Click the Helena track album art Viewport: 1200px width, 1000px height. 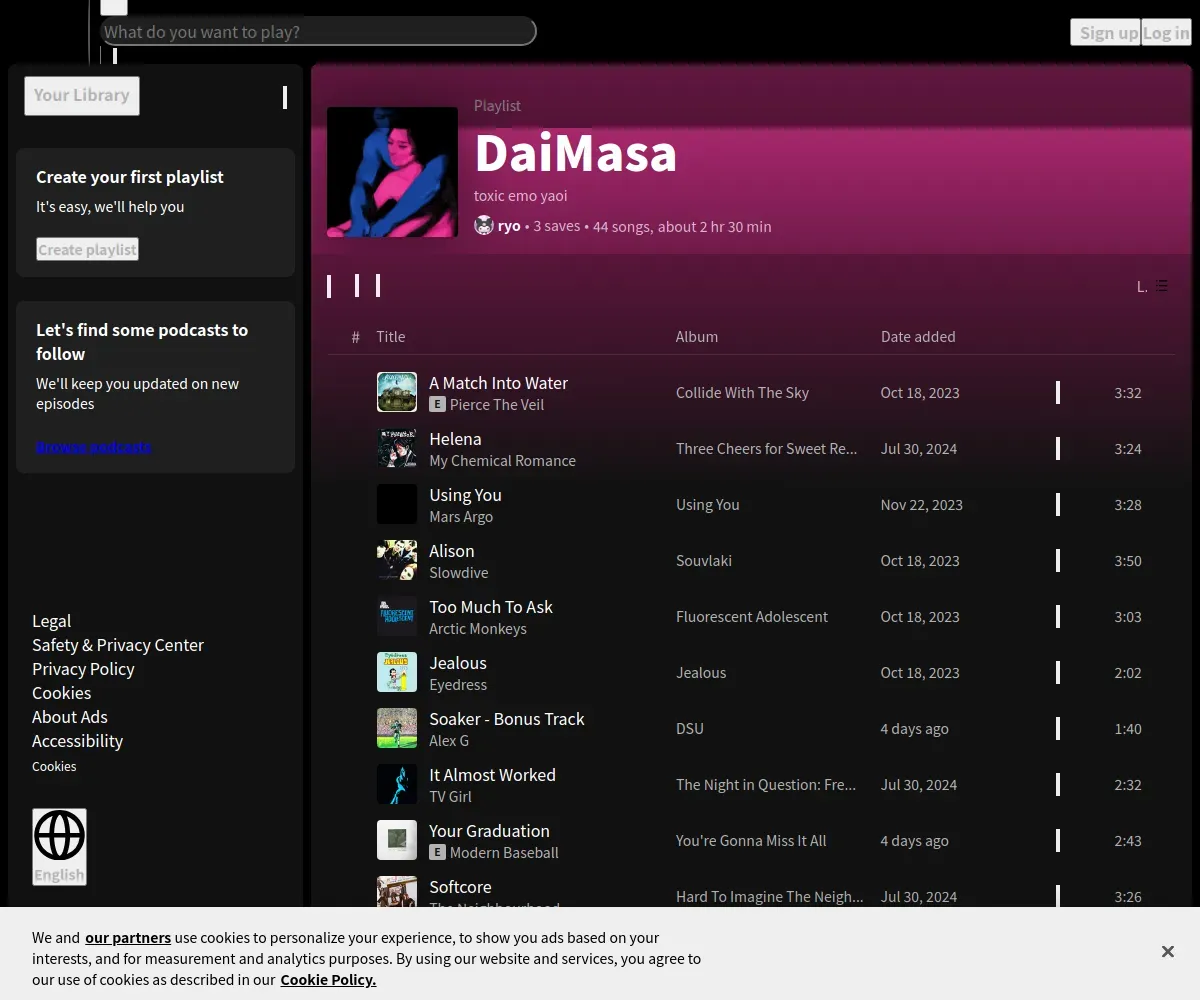(x=397, y=448)
